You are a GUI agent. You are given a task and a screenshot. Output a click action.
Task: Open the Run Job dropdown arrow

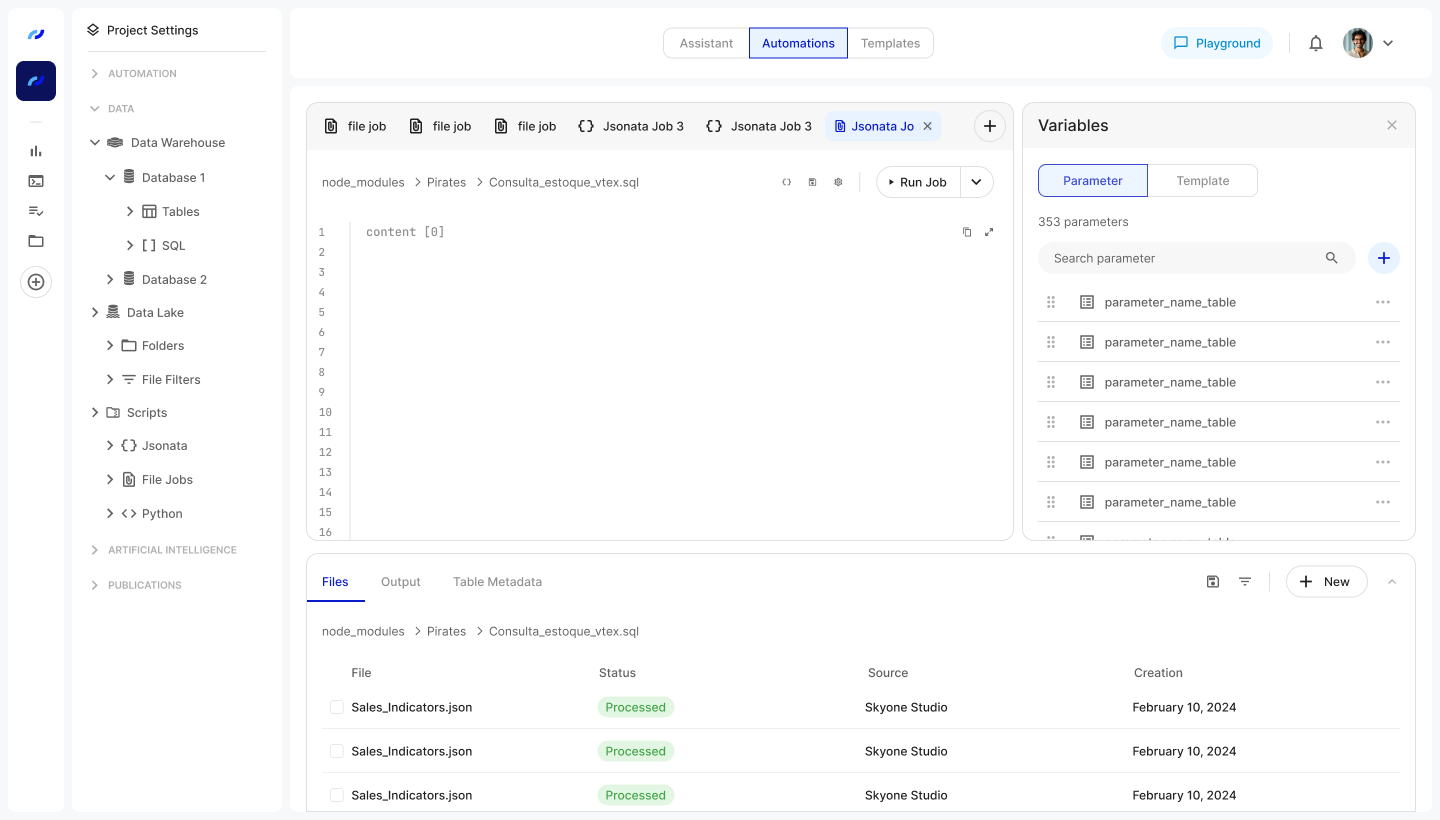point(976,182)
